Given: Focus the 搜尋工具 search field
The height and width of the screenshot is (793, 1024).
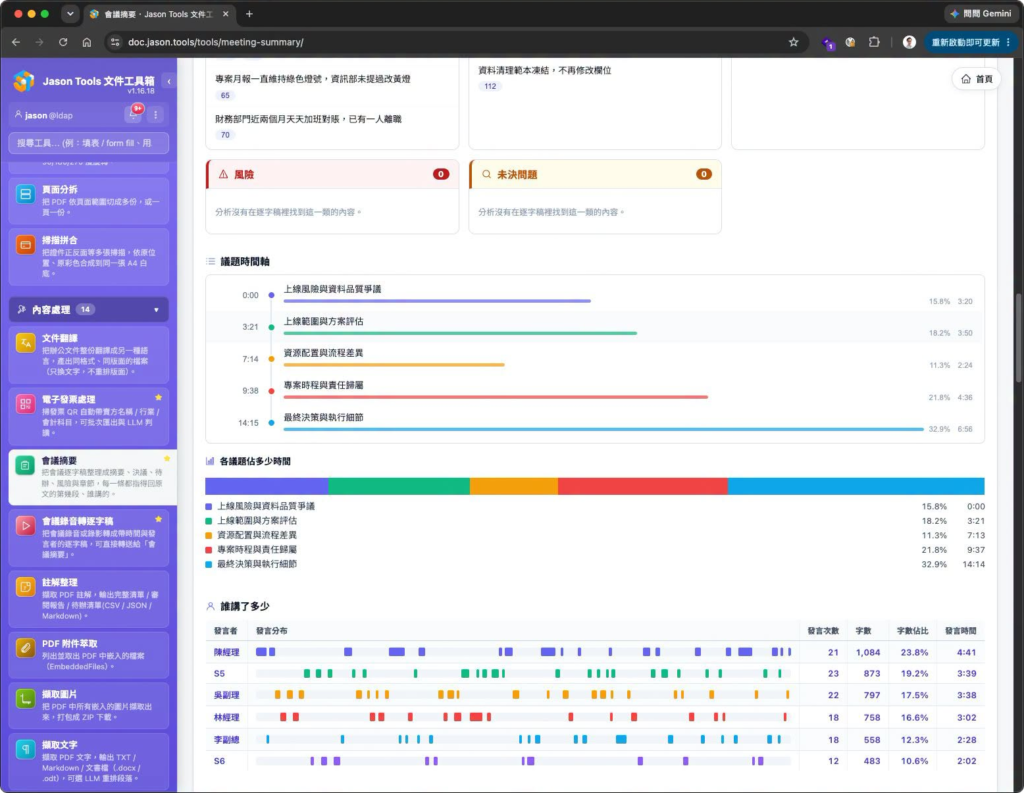Looking at the screenshot, I should click(x=89, y=143).
